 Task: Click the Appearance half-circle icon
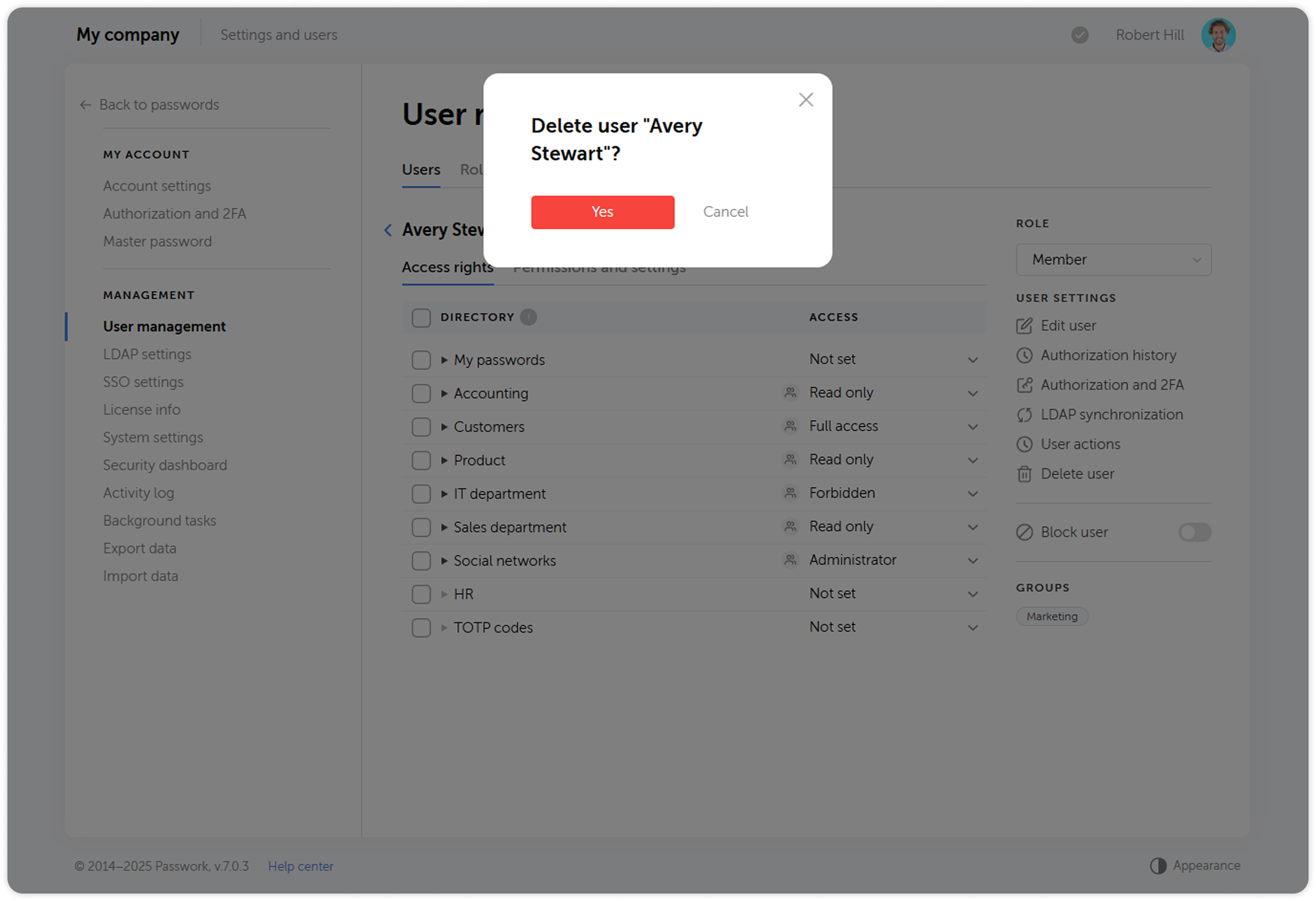pos(1158,866)
